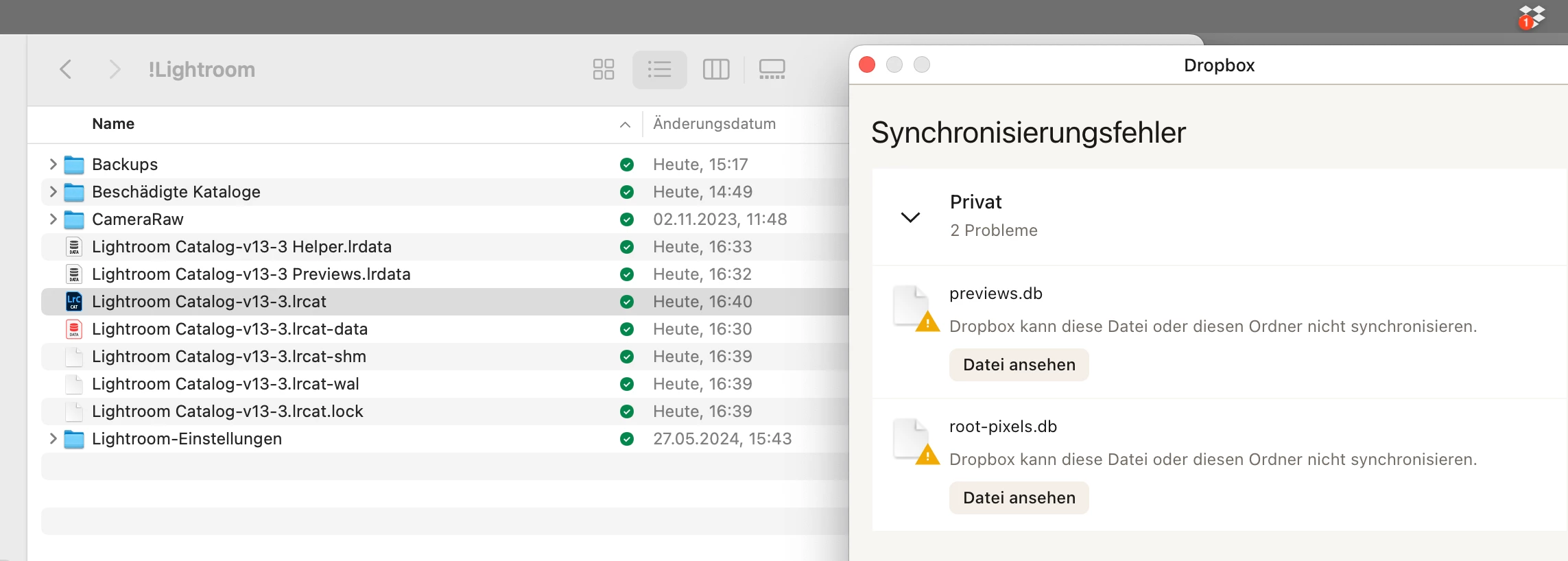Click sync status checkmark for Backups
This screenshot has width=1568, height=561.
tap(626, 165)
